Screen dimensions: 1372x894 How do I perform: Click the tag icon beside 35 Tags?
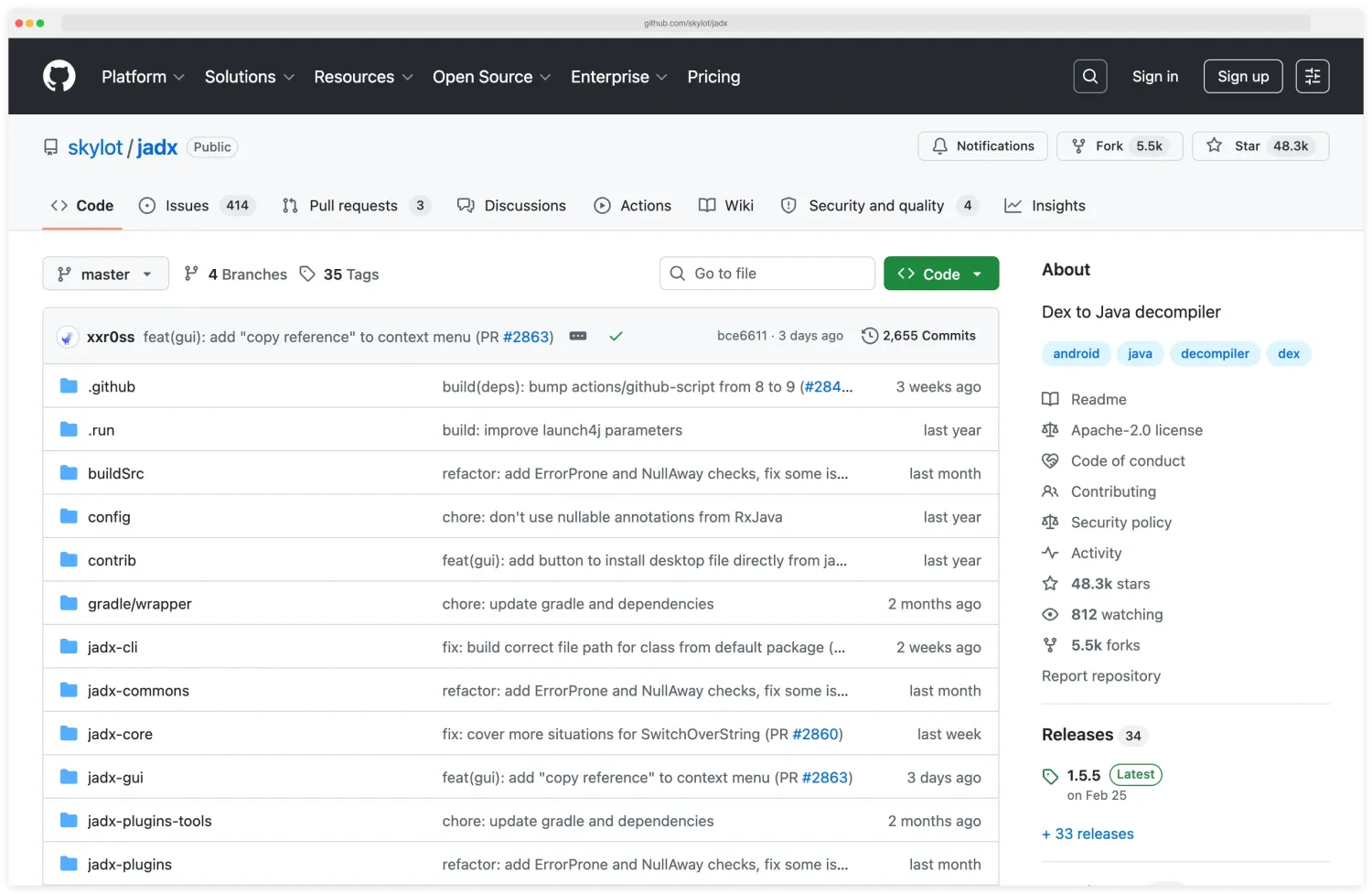coord(307,274)
